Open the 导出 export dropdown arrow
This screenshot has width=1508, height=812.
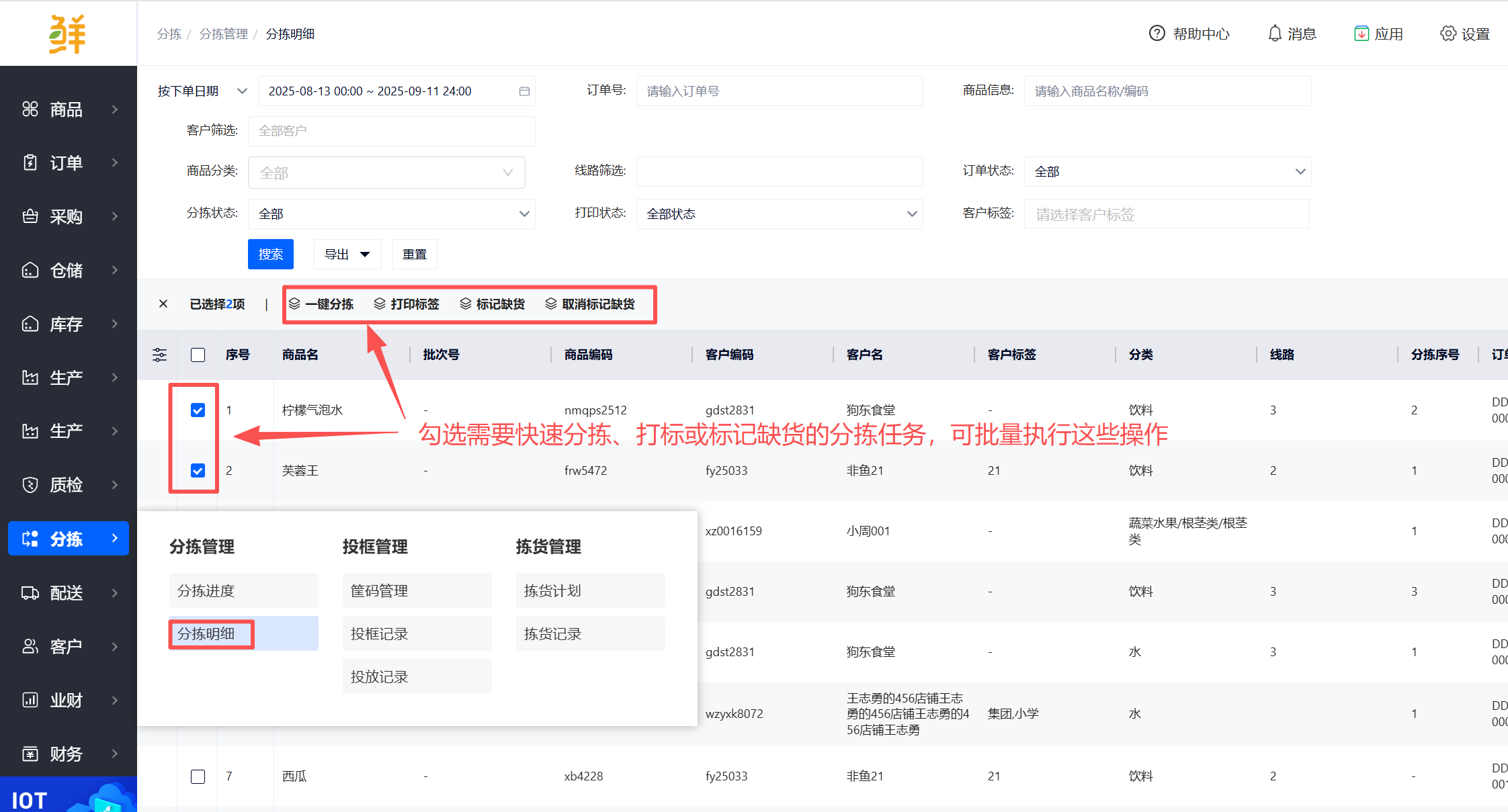coord(365,255)
